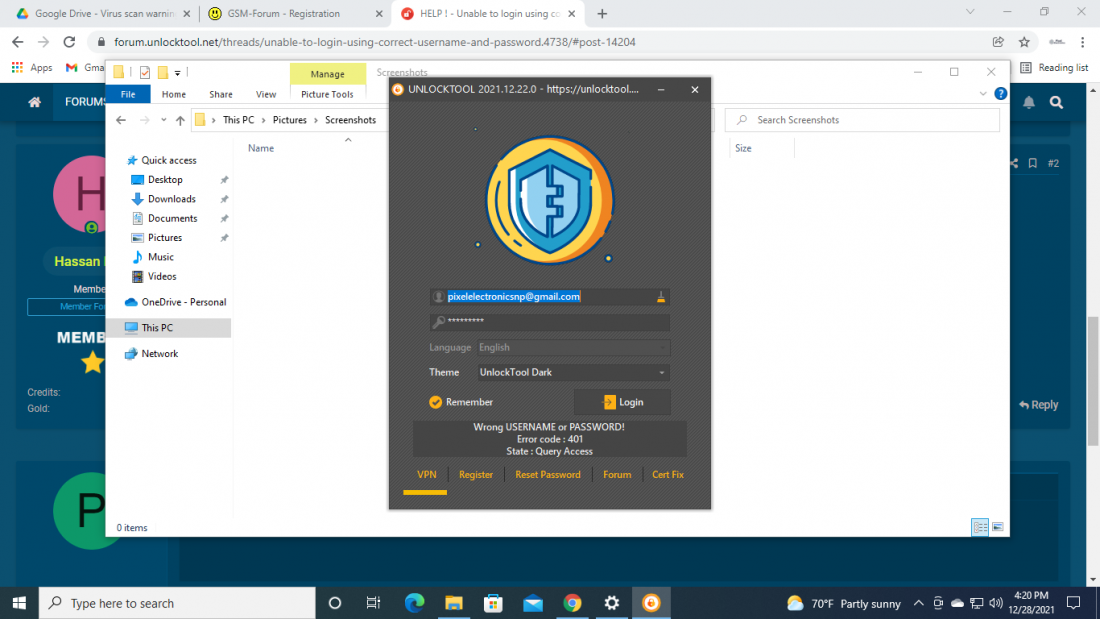
Task: Select Desktop in Explorer sidebar
Action: click(x=165, y=180)
